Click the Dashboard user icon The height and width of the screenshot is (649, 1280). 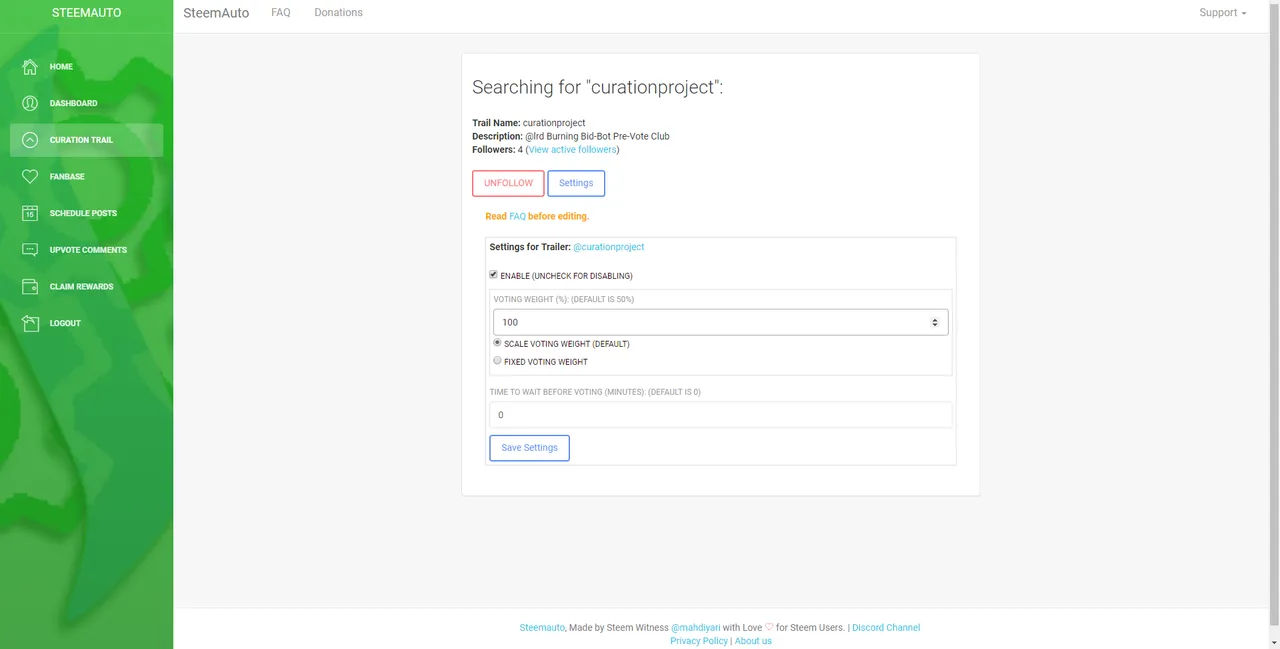[30, 103]
